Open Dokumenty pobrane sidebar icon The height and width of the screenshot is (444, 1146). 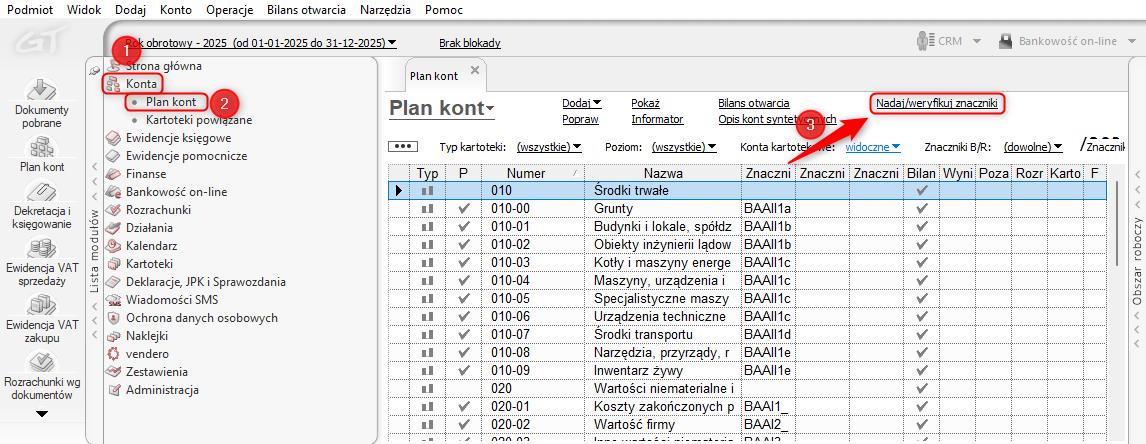(x=40, y=92)
